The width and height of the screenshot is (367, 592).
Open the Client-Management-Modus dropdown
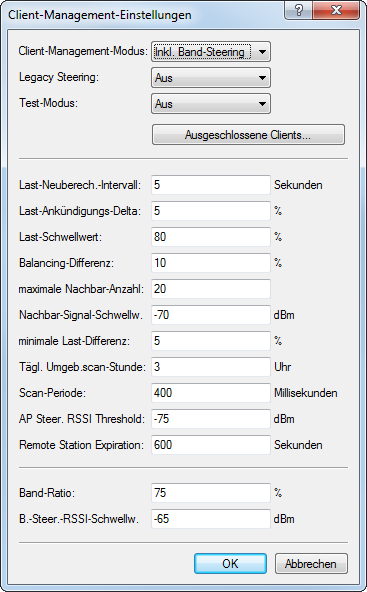coord(211,52)
